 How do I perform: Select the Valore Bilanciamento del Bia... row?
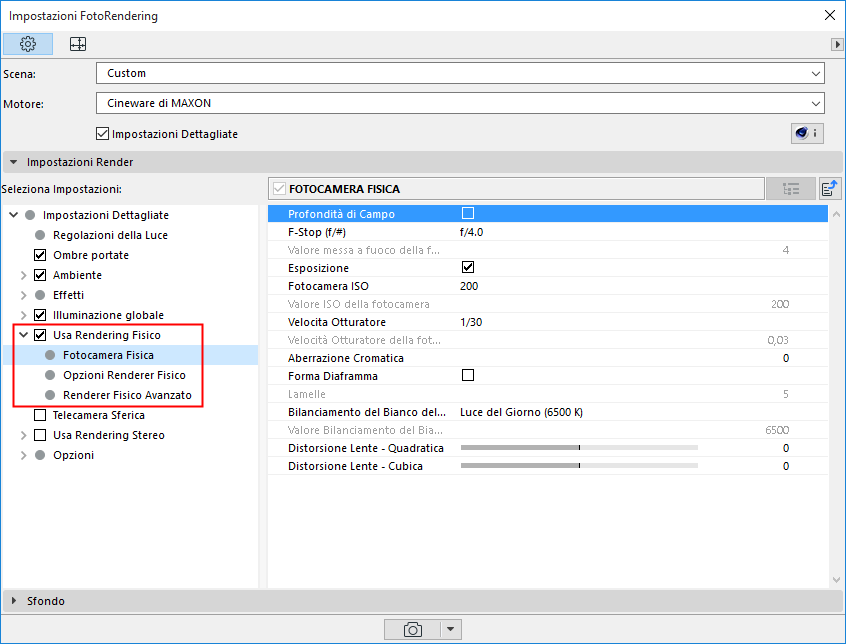click(548, 430)
